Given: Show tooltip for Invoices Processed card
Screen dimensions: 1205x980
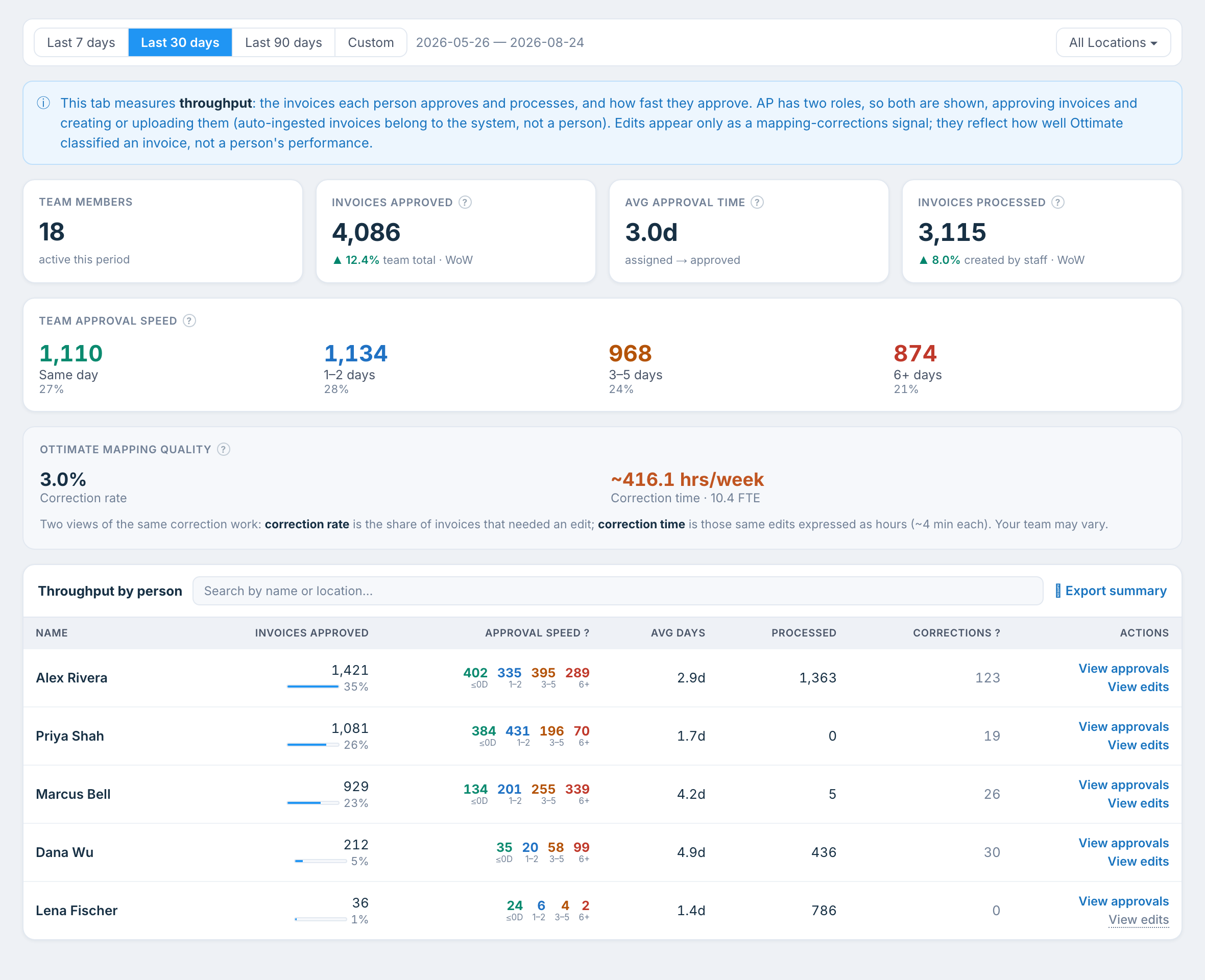Looking at the screenshot, I should point(1057,202).
